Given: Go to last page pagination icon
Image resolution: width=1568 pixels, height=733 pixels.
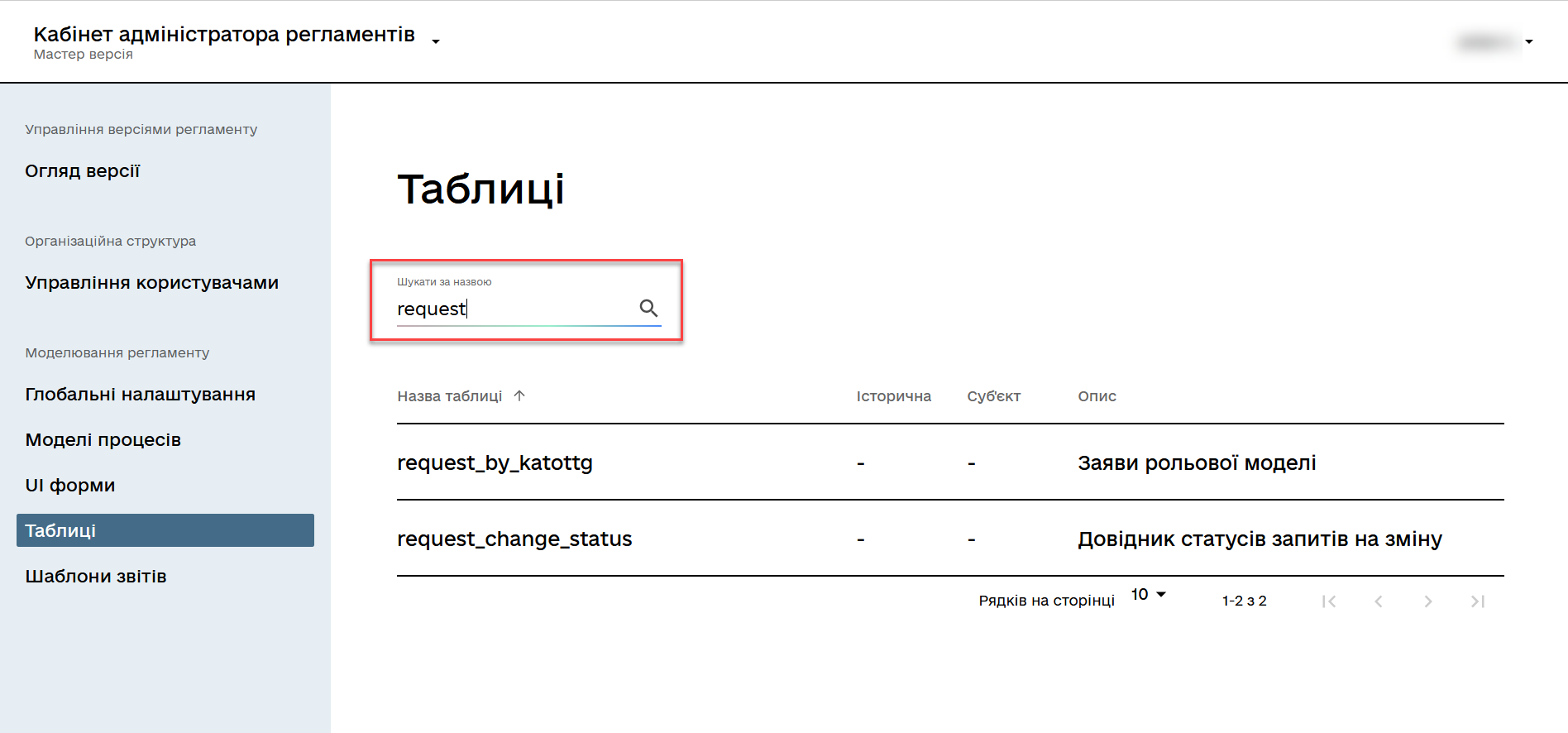Looking at the screenshot, I should (x=1478, y=601).
